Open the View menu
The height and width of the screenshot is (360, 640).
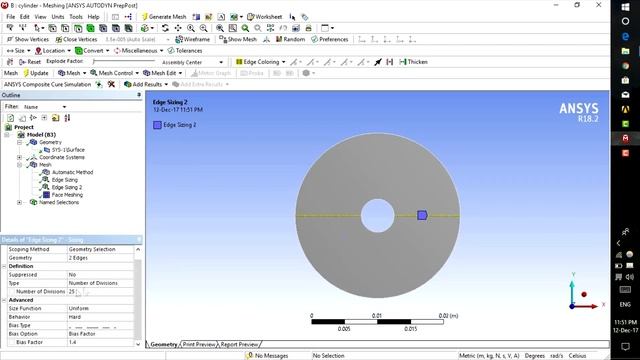(40, 17)
